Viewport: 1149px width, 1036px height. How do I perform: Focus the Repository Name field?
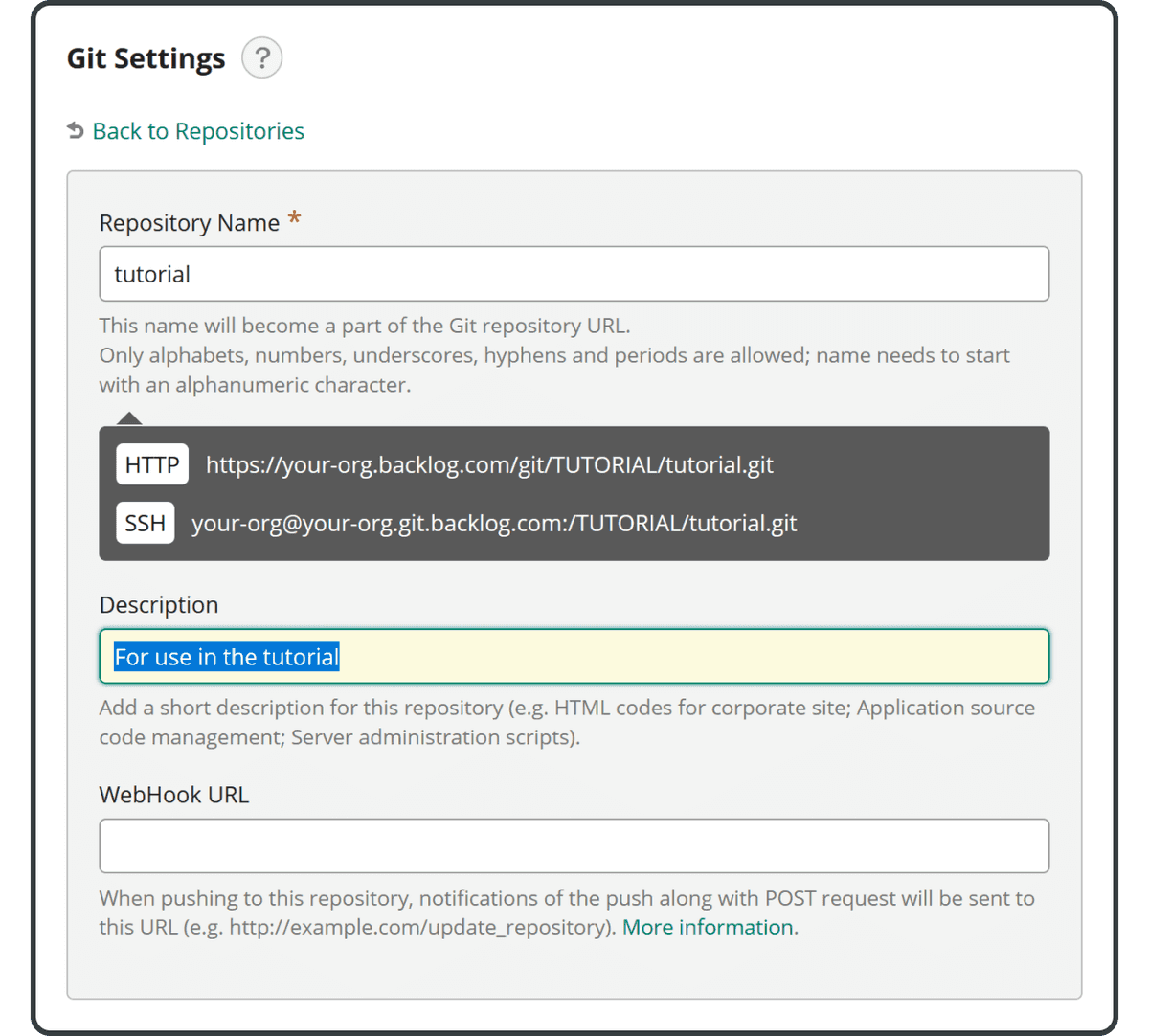point(574,274)
